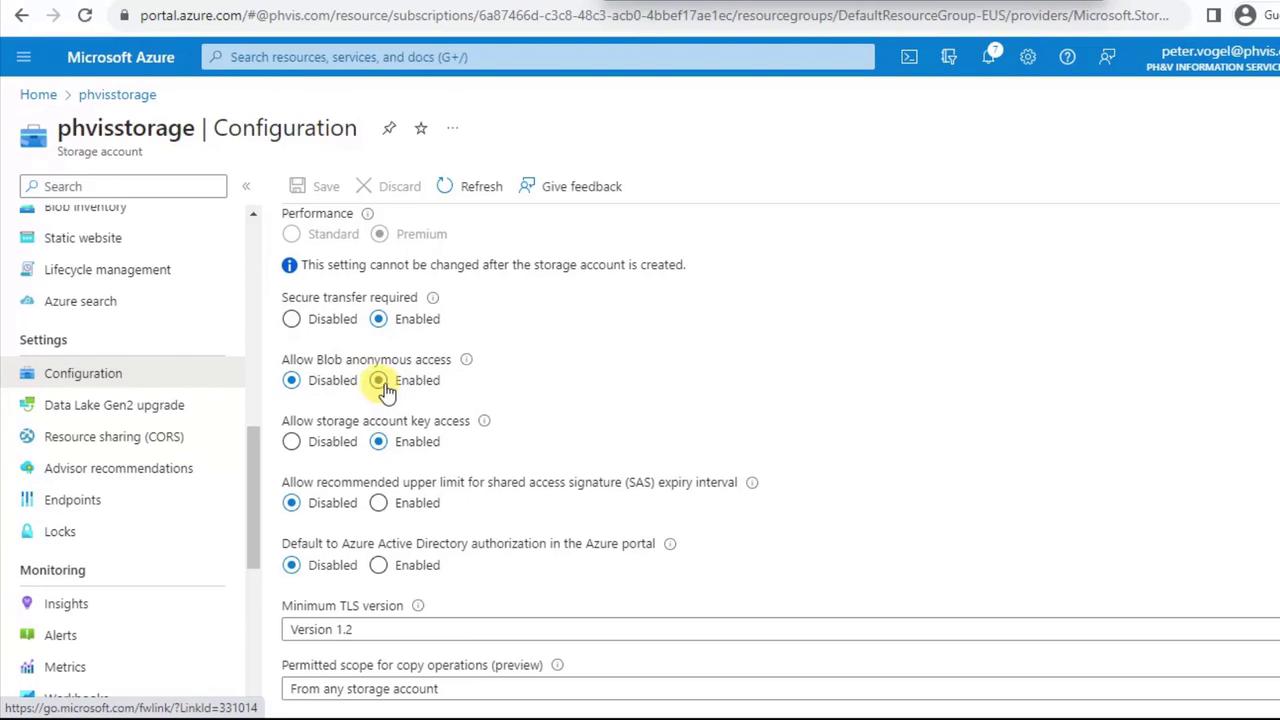Show info for Permitted scope for copy operations
Viewport: 1280px width, 720px height.
(557, 665)
